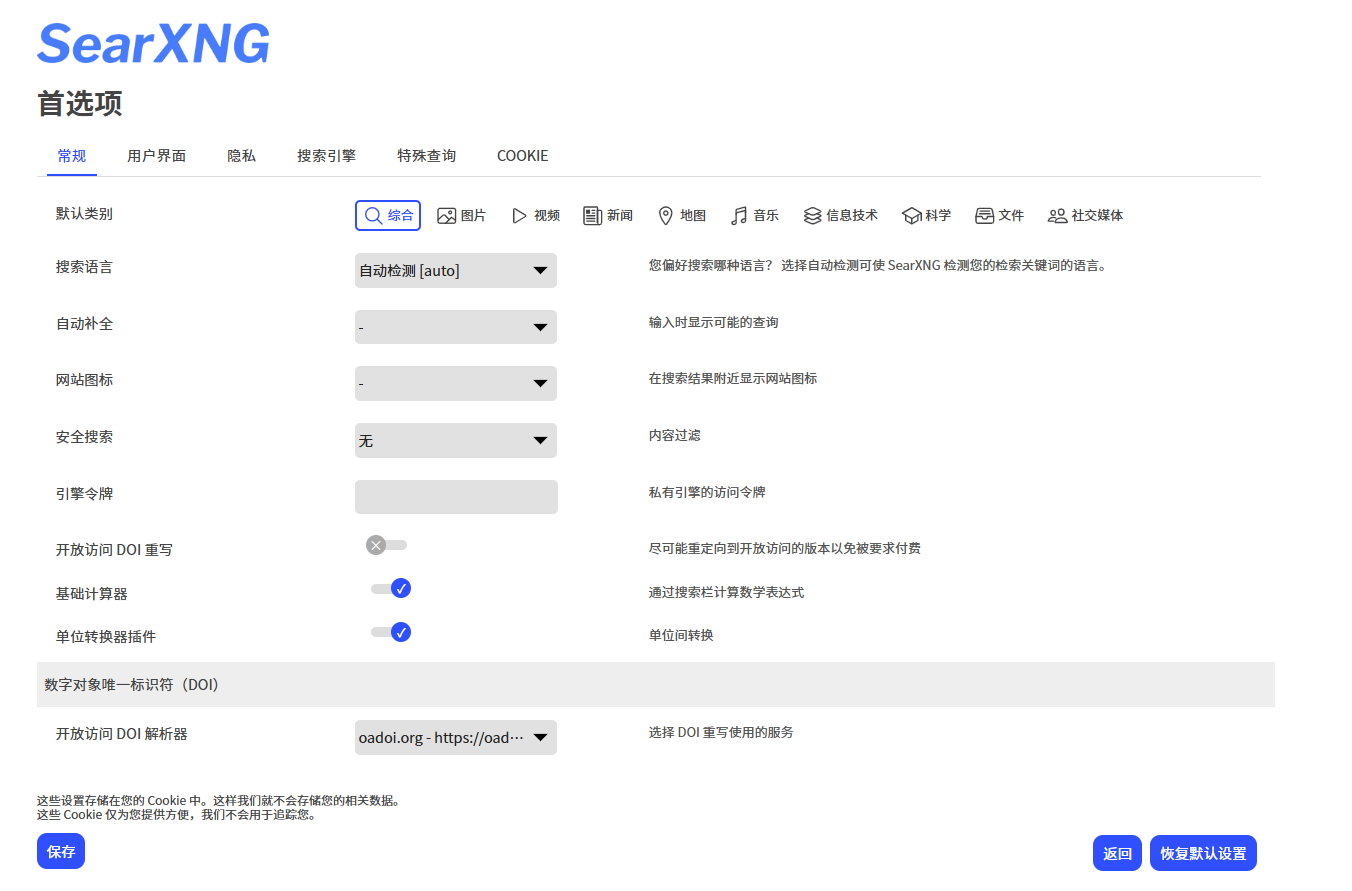Select the 综合 (General) category button
Viewport: 1352px width, 891px height.
coord(387,214)
